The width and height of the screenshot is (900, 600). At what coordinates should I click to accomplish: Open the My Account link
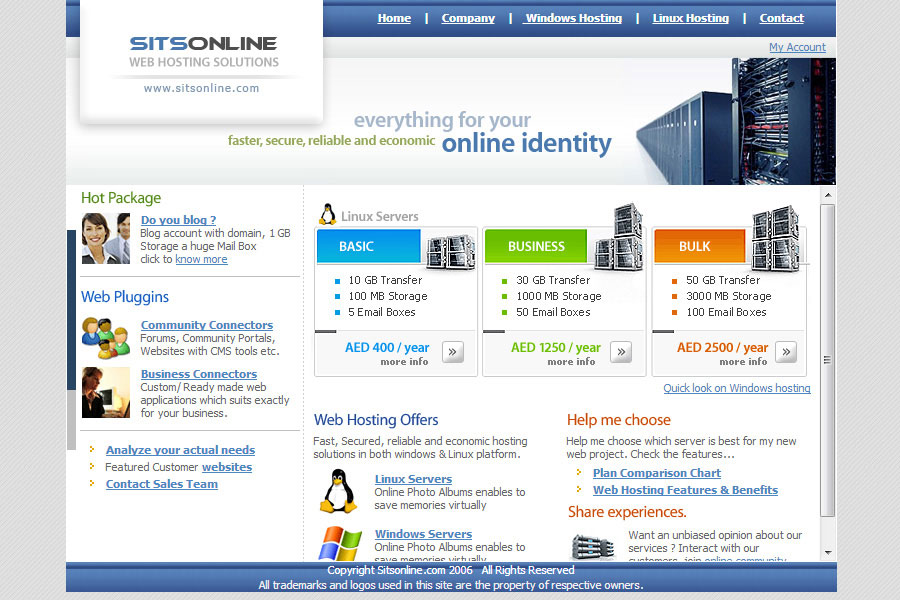pyautogui.click(x=797, y=47)
